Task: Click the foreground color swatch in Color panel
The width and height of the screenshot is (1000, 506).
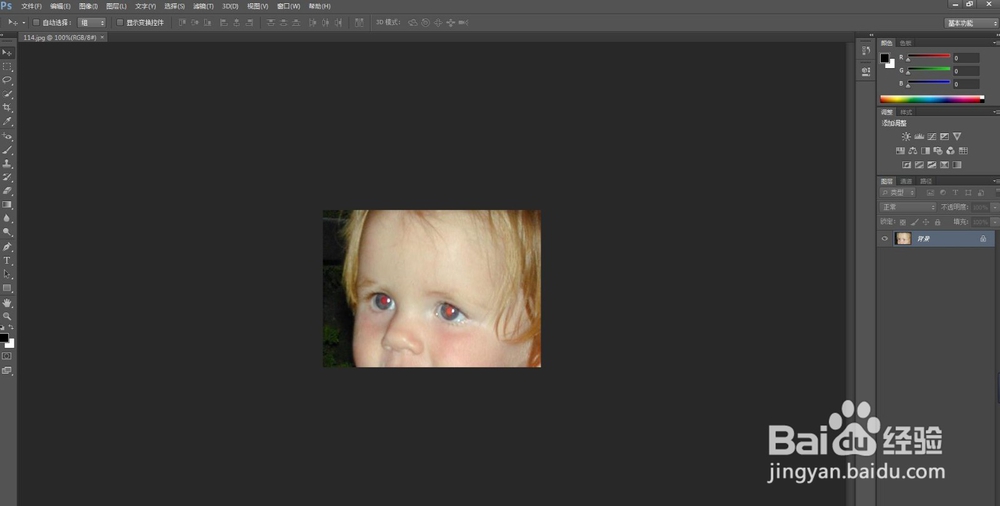Action: (x=885, y=58)
